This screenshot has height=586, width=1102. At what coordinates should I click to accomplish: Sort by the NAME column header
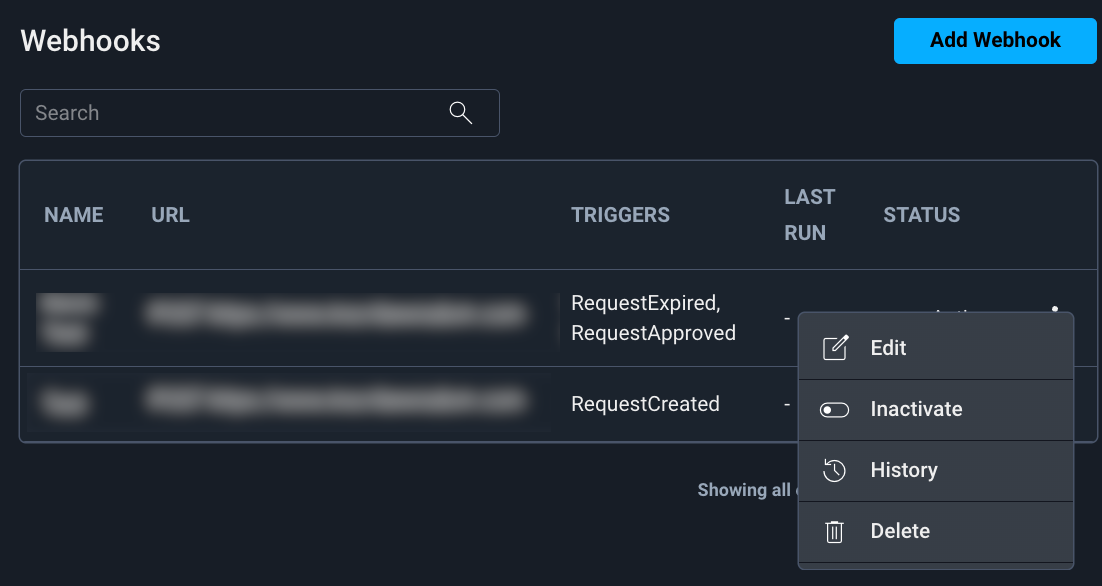pos(74,215)
